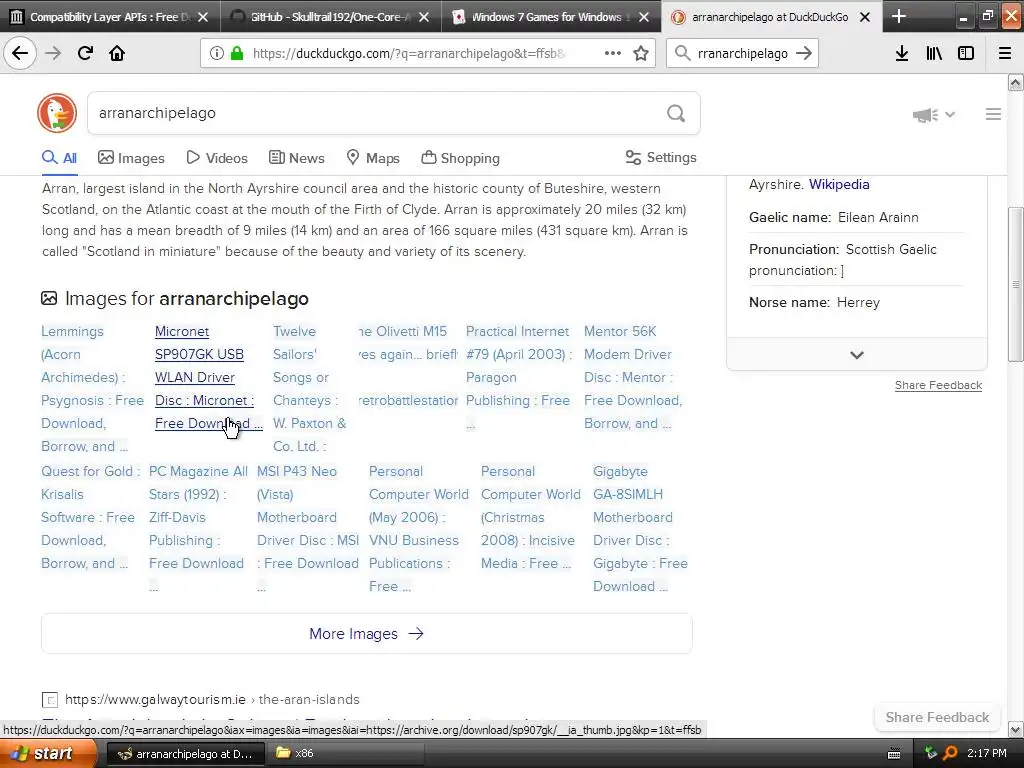Show site information icon in address bar
Image resolution: width=1024 pixels, height=768 pixels.
(216, 54)
